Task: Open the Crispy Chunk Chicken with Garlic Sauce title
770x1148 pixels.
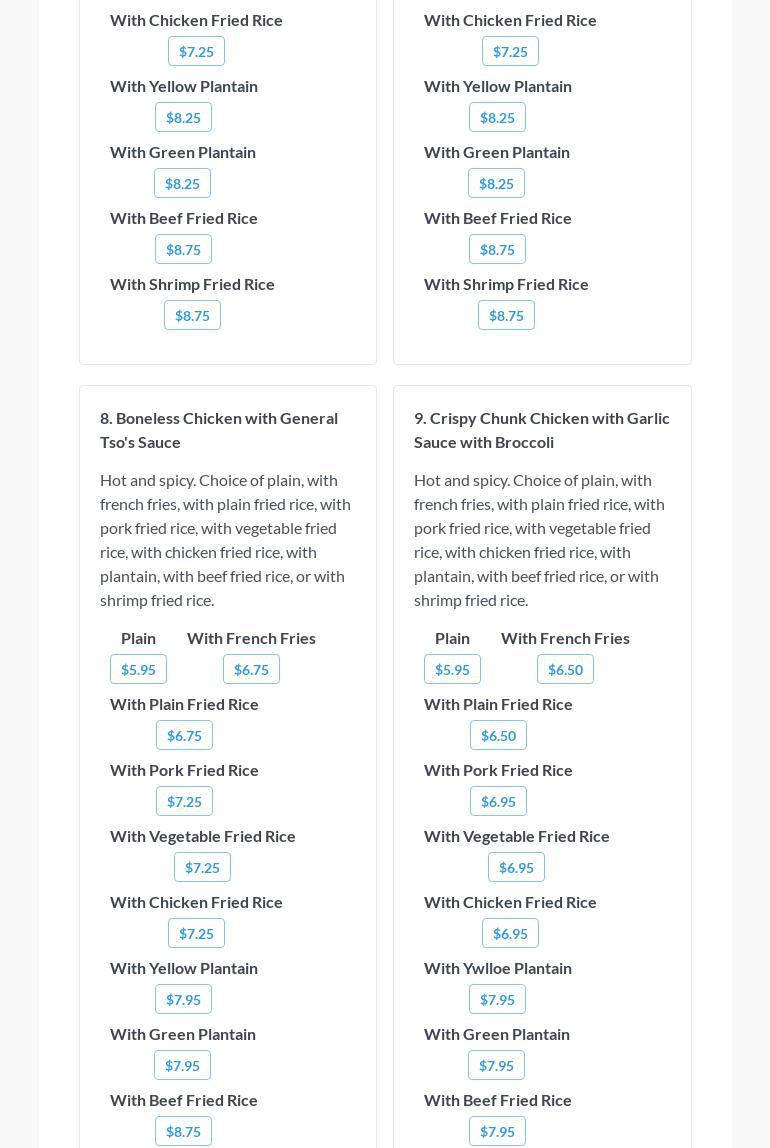Action: (x=541, y=430)
